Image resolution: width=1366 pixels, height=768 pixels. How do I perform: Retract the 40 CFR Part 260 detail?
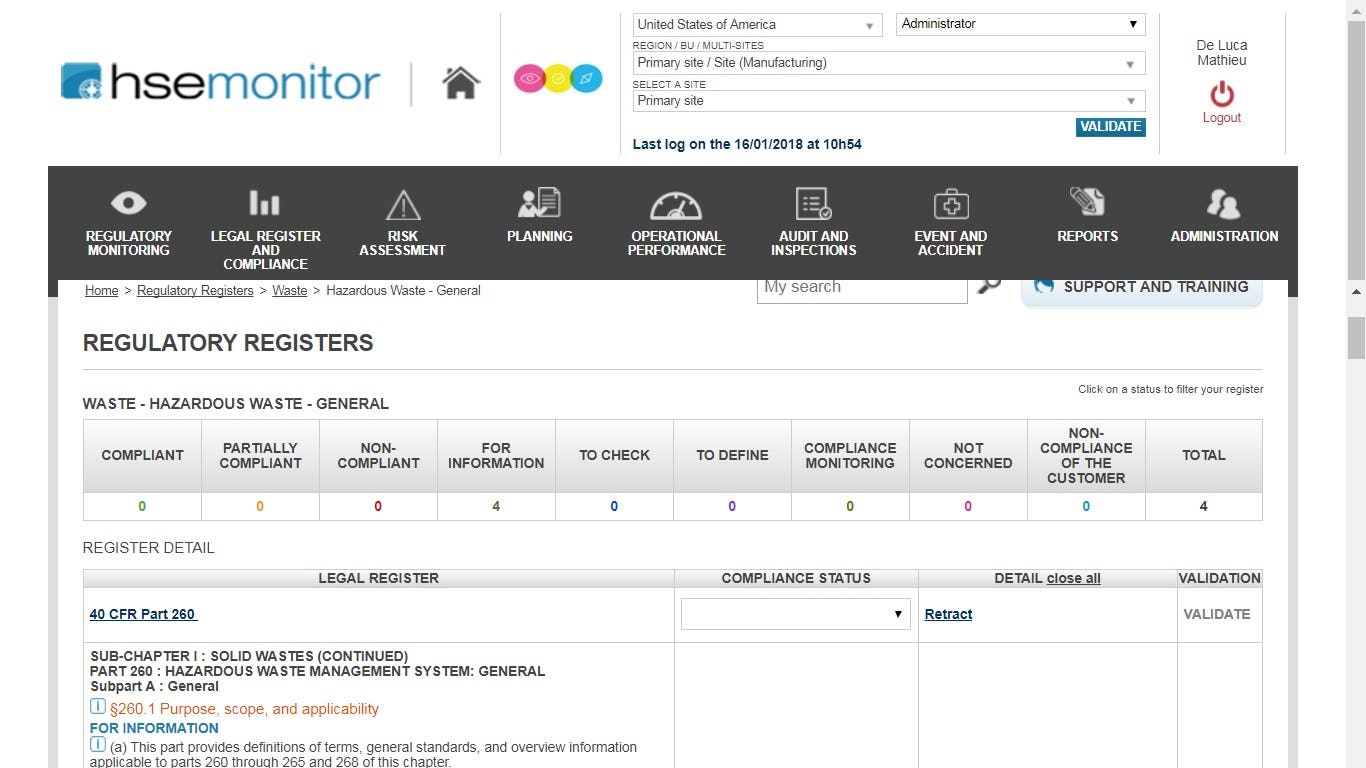click(x=948, y=613)
